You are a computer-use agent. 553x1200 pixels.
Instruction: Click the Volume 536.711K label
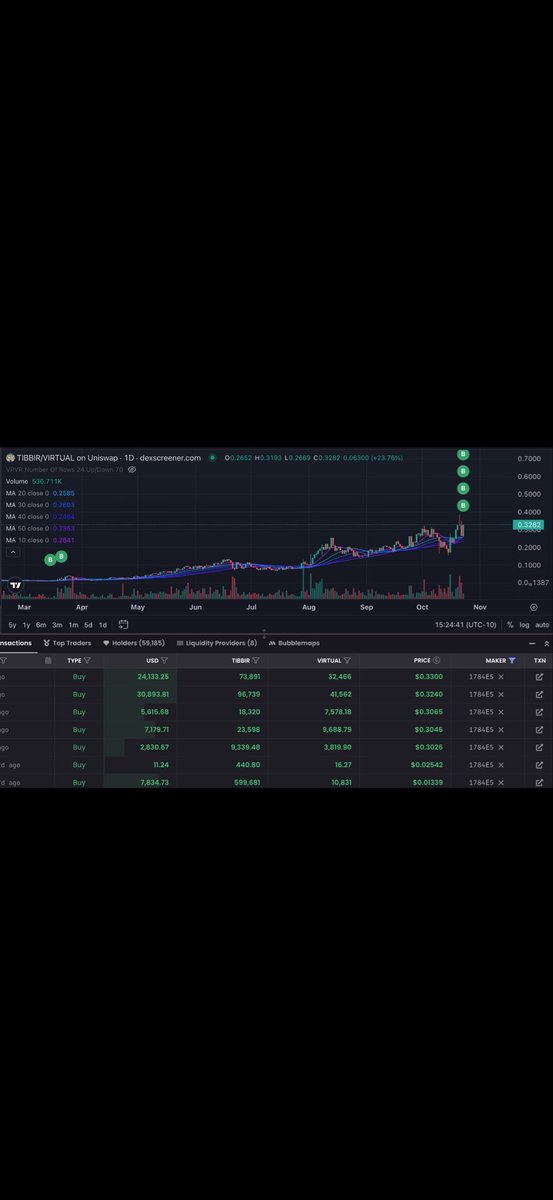(33, 481)
